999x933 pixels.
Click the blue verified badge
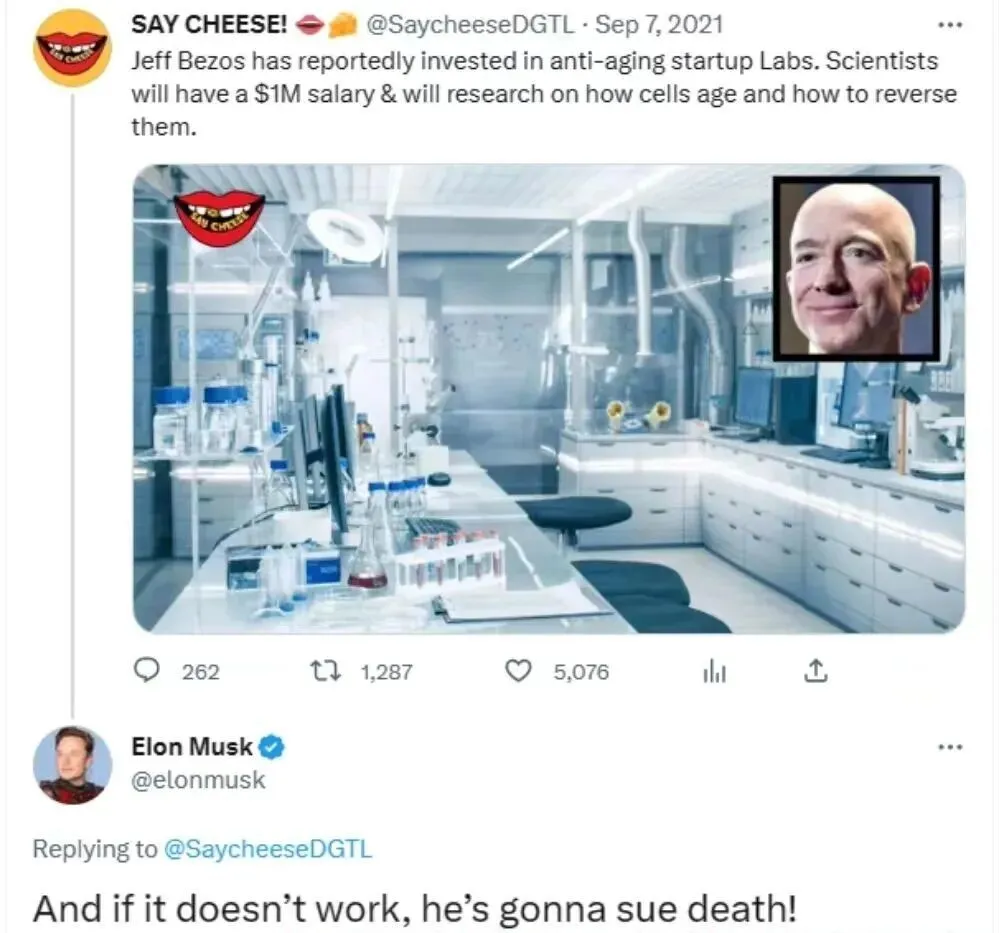(x=272, y=746)
